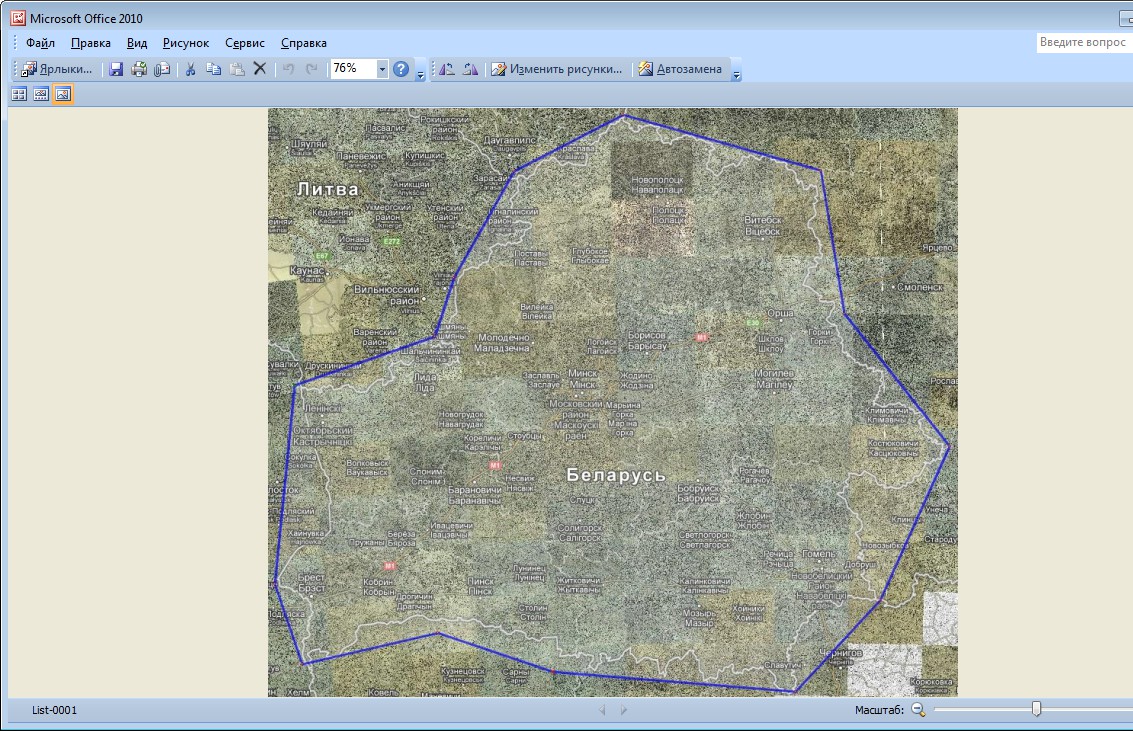Open the Файл menu

click(41, 43)
